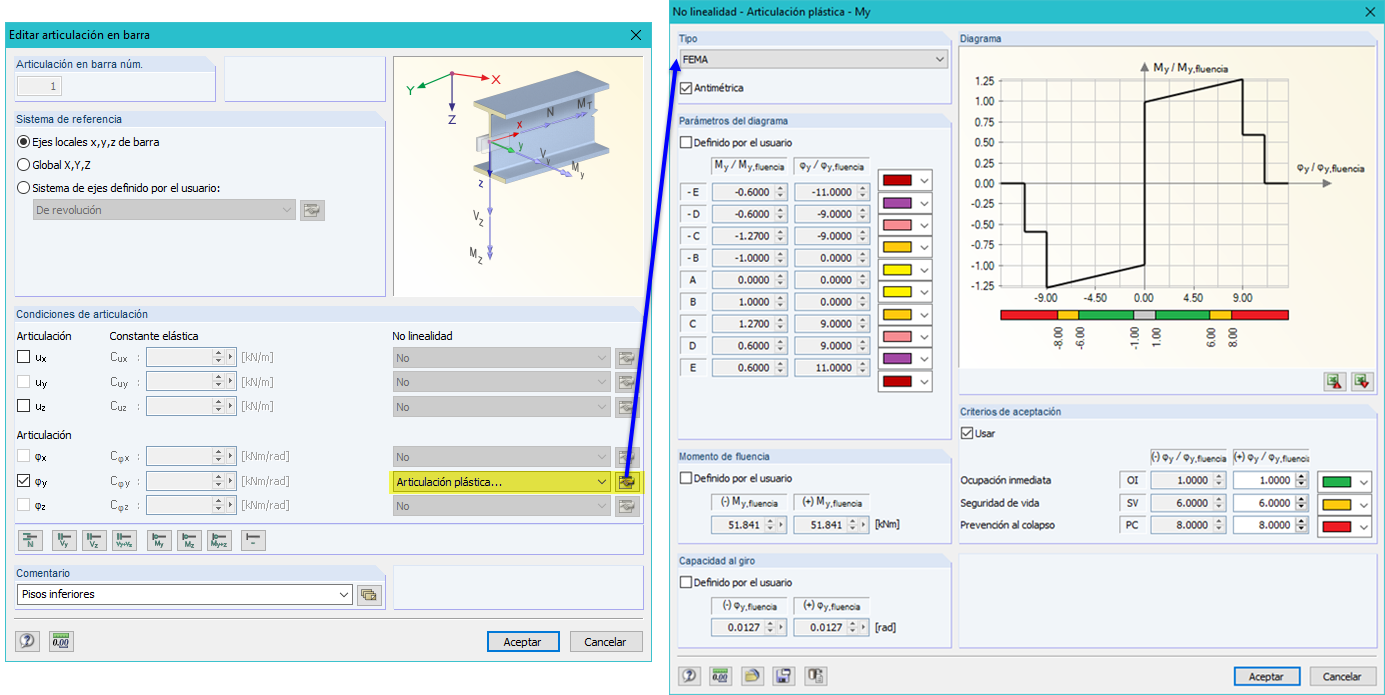Open the Ocupación inmediata color dropdown
This screenshot has width=1385, height=695.
click(x=1363, y=481)
